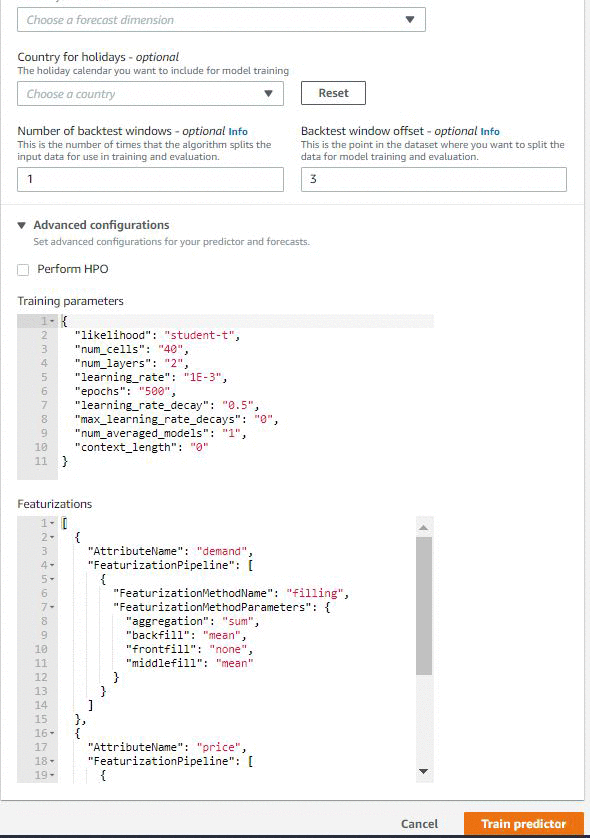This screenshot has height=838, width=590.
Task: Click the Cancel button
Action: click(420, 824)
